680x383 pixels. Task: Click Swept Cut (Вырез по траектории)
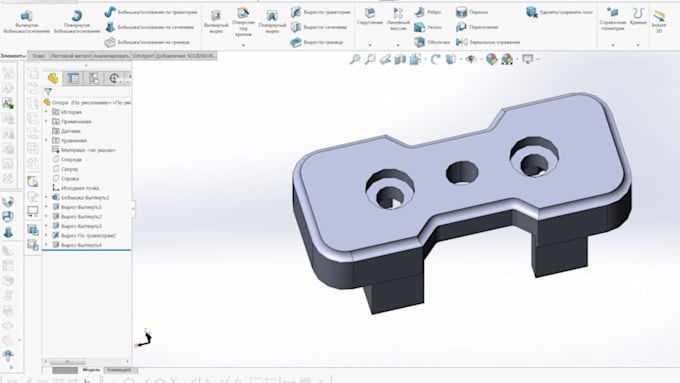coord(320,13)
